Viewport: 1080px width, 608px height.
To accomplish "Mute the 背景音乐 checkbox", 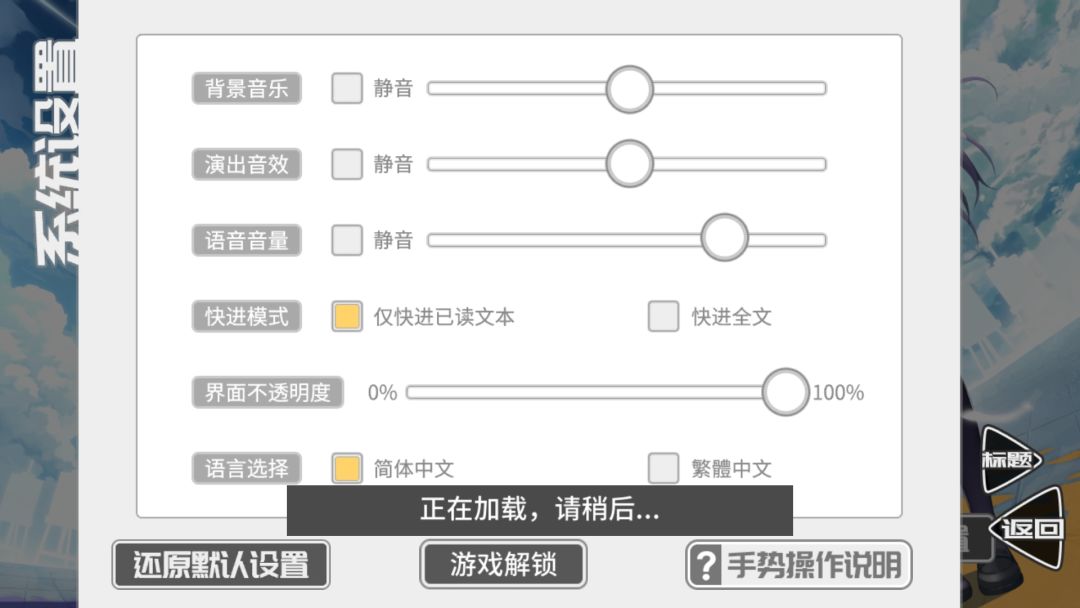I will (x=346, y=88).
